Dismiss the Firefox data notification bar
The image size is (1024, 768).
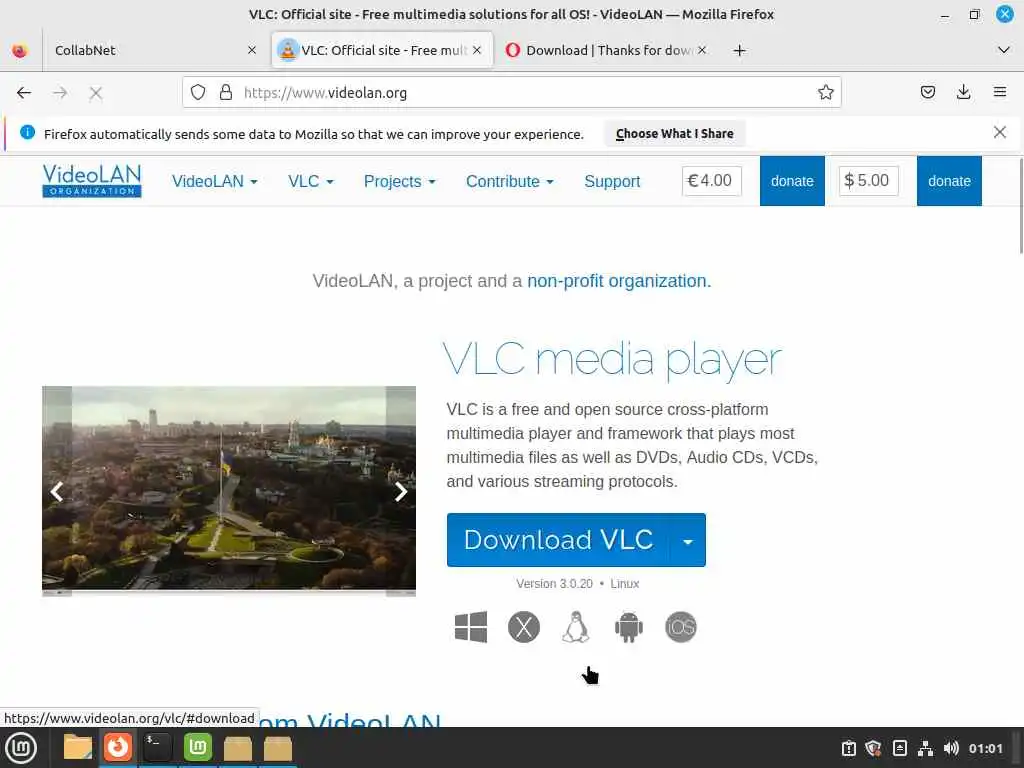(999, 133)
